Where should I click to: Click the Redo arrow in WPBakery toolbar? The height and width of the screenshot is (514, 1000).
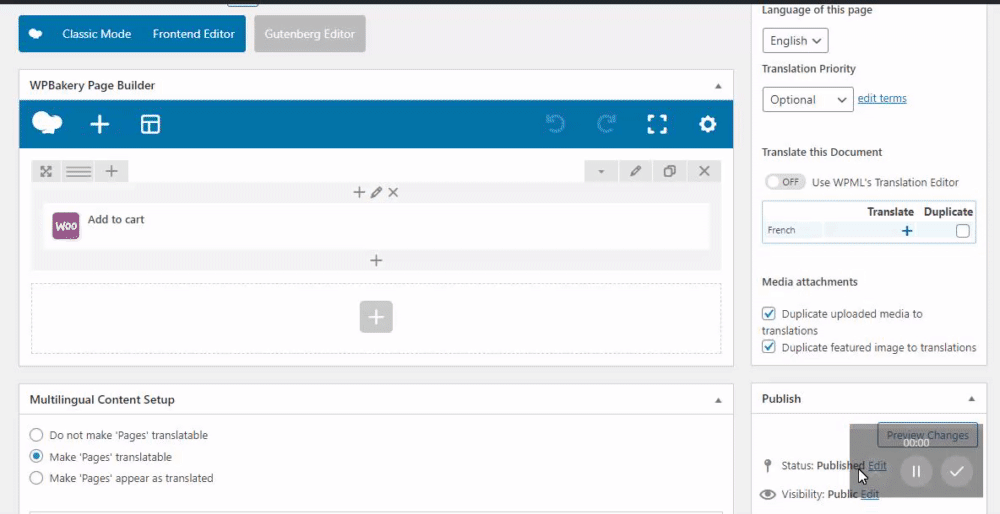(x=606, y=124)
